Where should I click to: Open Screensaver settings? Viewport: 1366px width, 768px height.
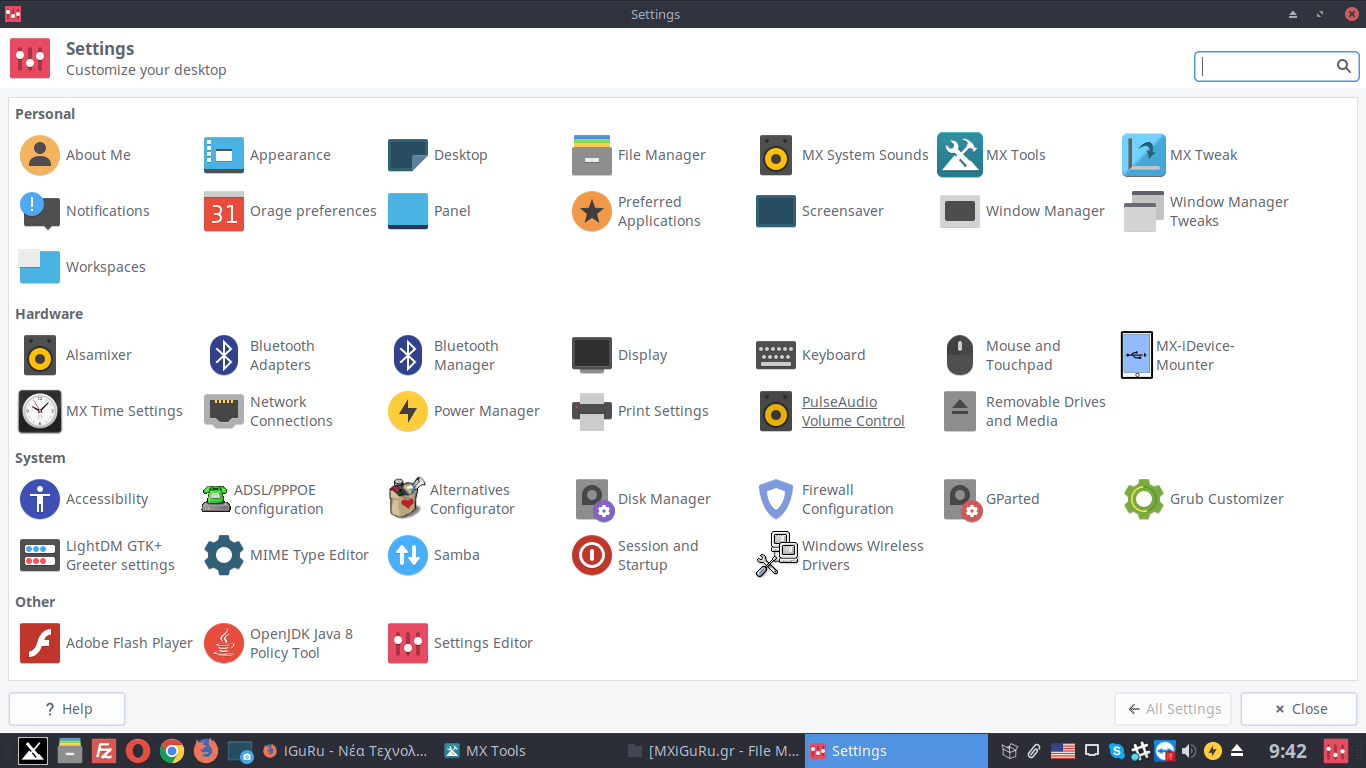[820, 211]
